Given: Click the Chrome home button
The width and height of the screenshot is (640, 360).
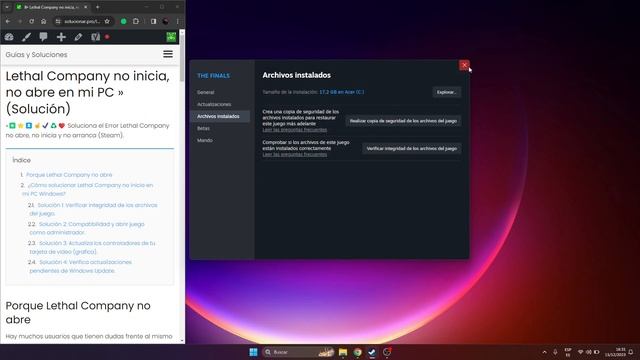Looking at the screenshot, I should pos(43,21).
